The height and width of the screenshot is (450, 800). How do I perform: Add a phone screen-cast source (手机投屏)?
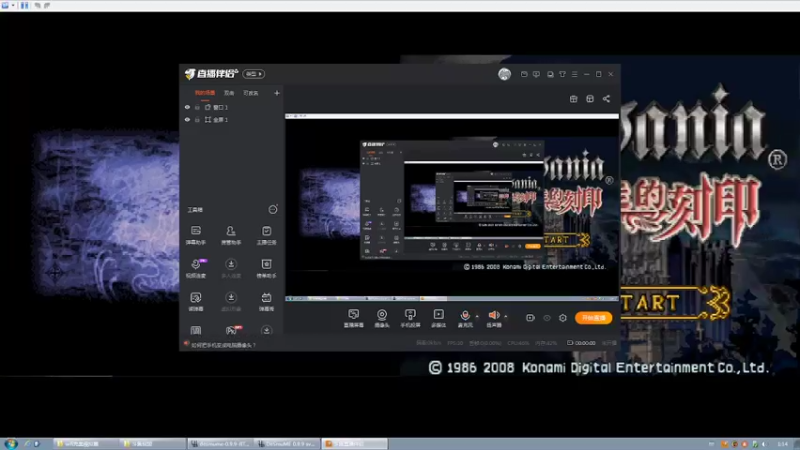410,318
